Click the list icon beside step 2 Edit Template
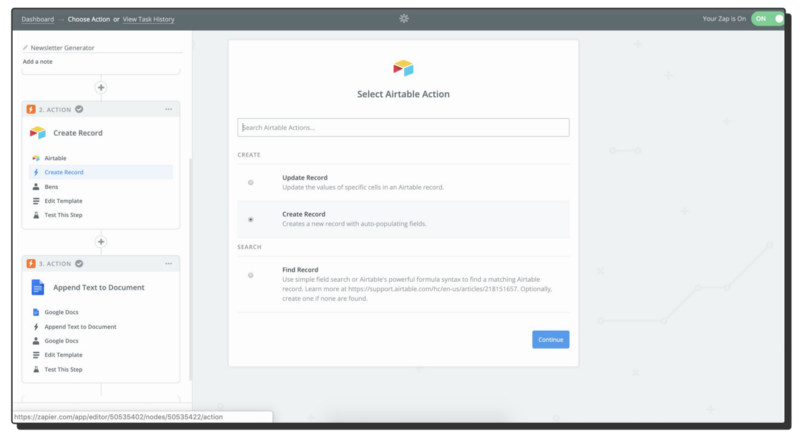The width and height of the screenshot is (800, 445). [36, 201]
